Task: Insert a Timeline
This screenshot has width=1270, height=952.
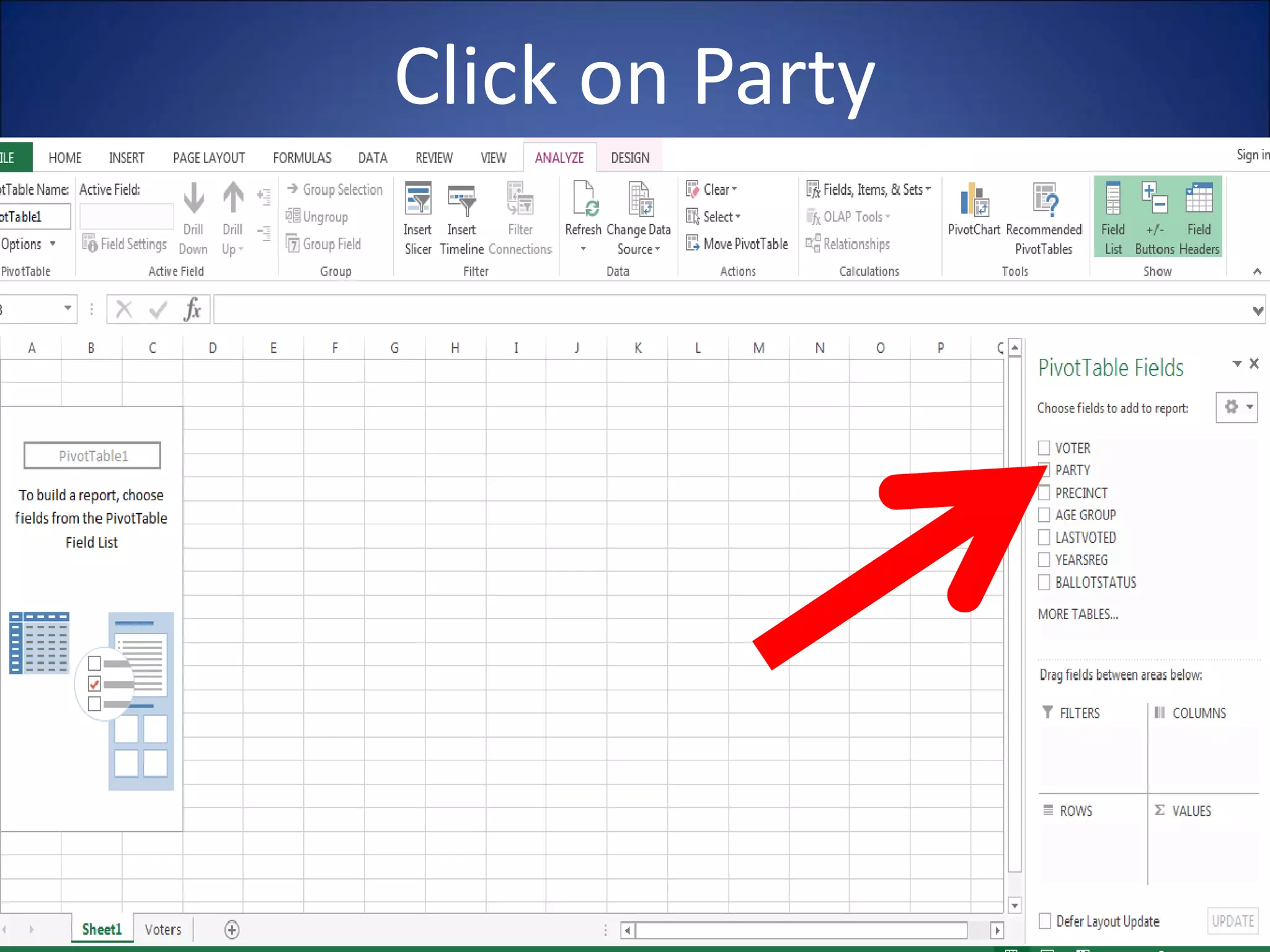Action: [462, 219]
